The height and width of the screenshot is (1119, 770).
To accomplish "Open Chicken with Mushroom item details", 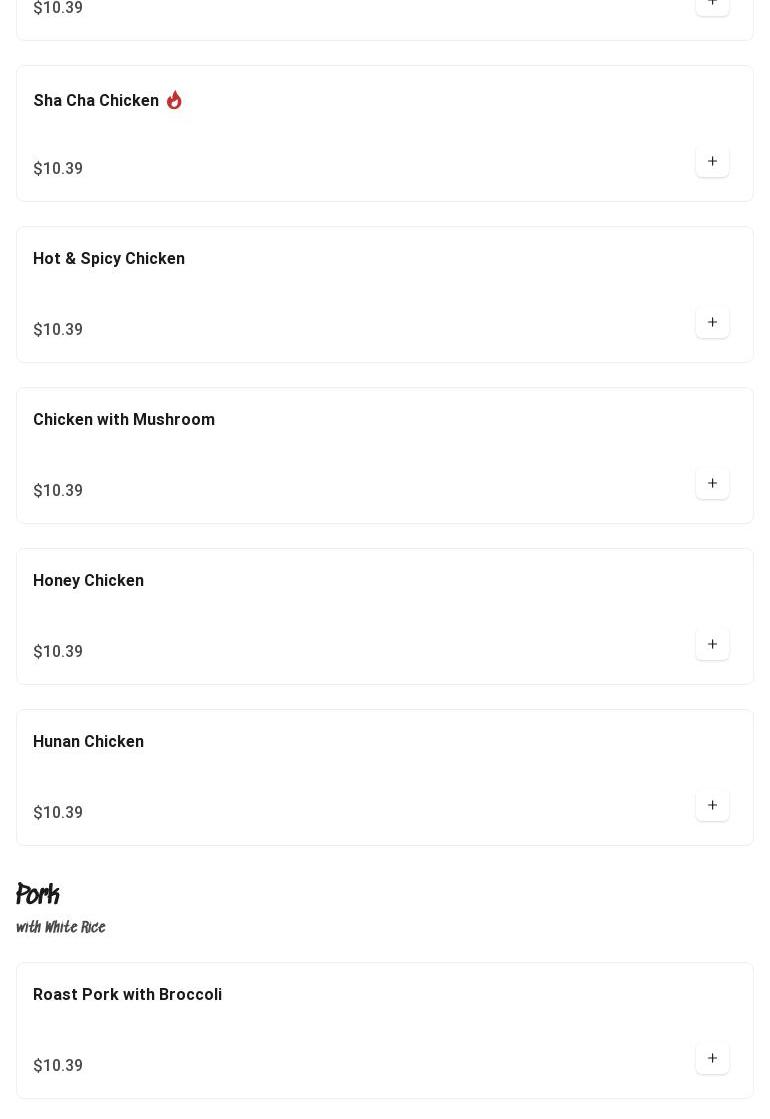I will pos(123,420).
